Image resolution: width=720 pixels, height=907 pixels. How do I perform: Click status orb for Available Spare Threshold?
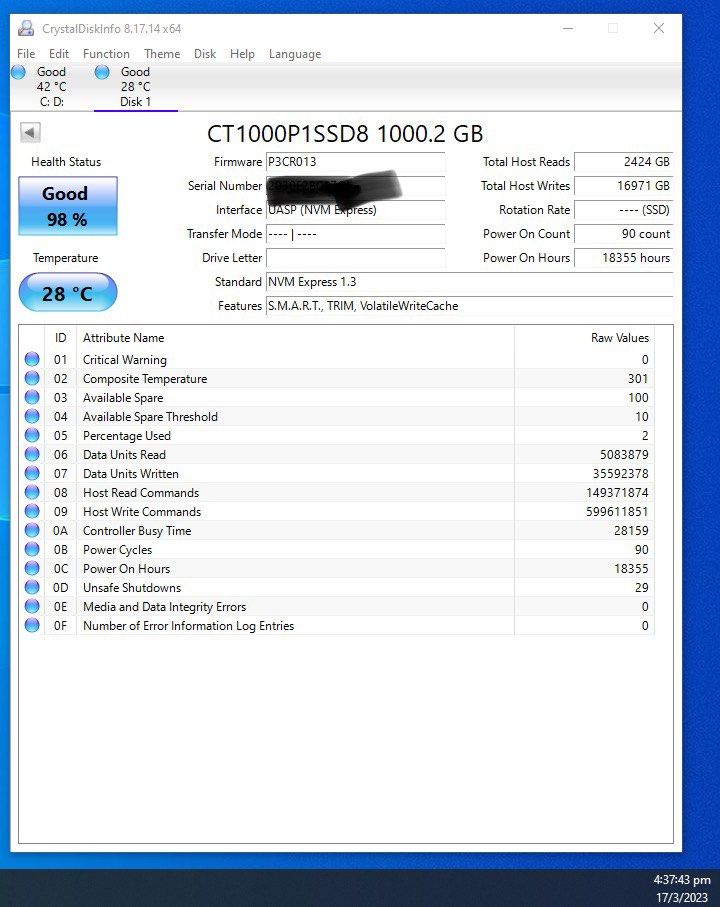[32, 416]
